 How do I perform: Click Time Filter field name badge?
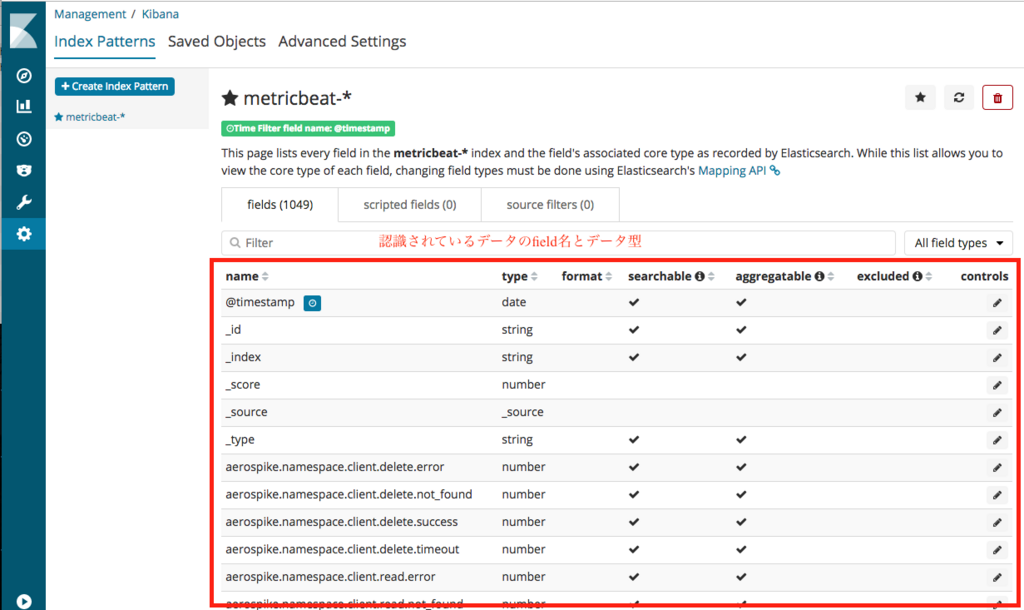click(x=308, y=129)
